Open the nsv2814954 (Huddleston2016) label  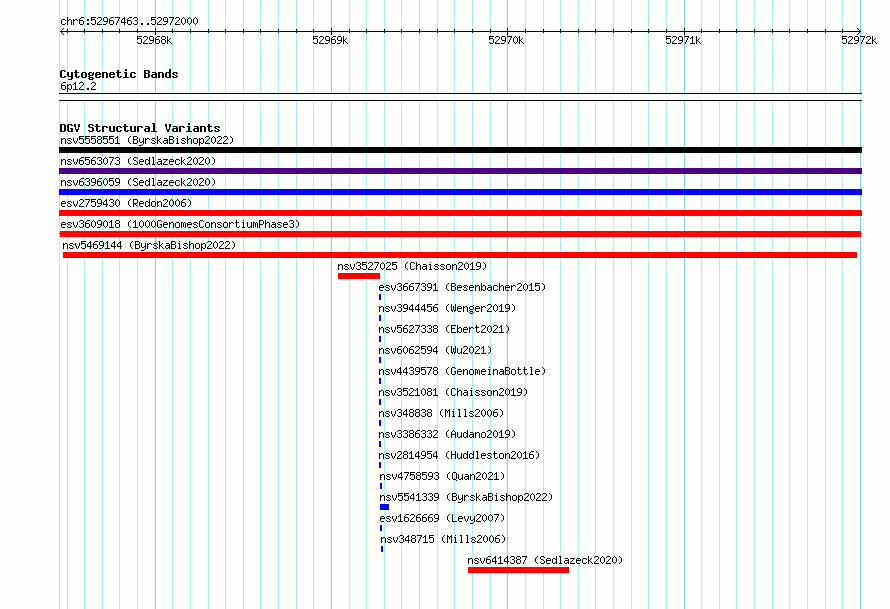point(459,455)
